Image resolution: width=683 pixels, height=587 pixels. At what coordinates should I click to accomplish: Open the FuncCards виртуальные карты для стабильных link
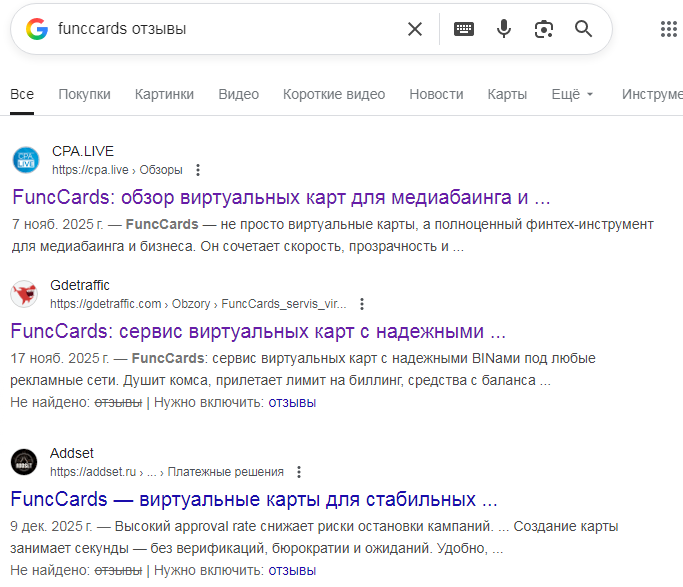(254, 498)
